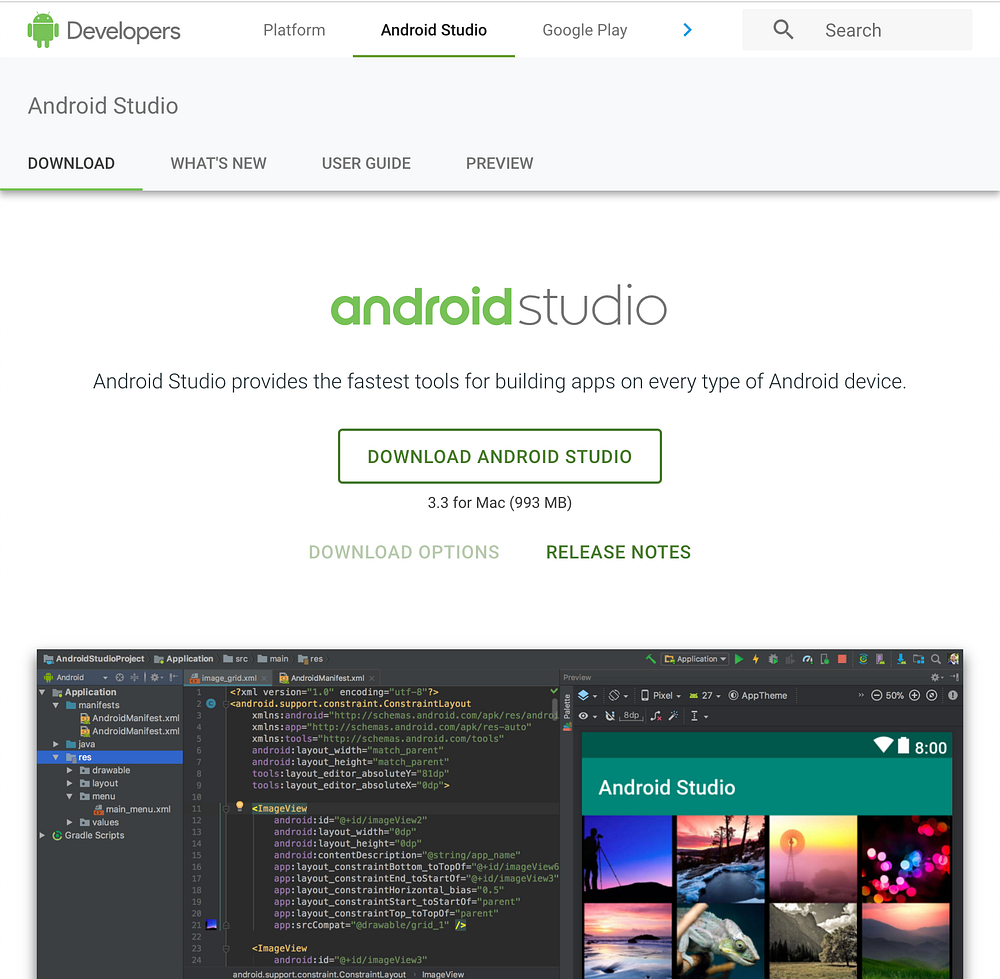The width and height of the screenshot is (1000, 979).
Task: Click the red Stop button in the toolbar
Action: [842, 660]
